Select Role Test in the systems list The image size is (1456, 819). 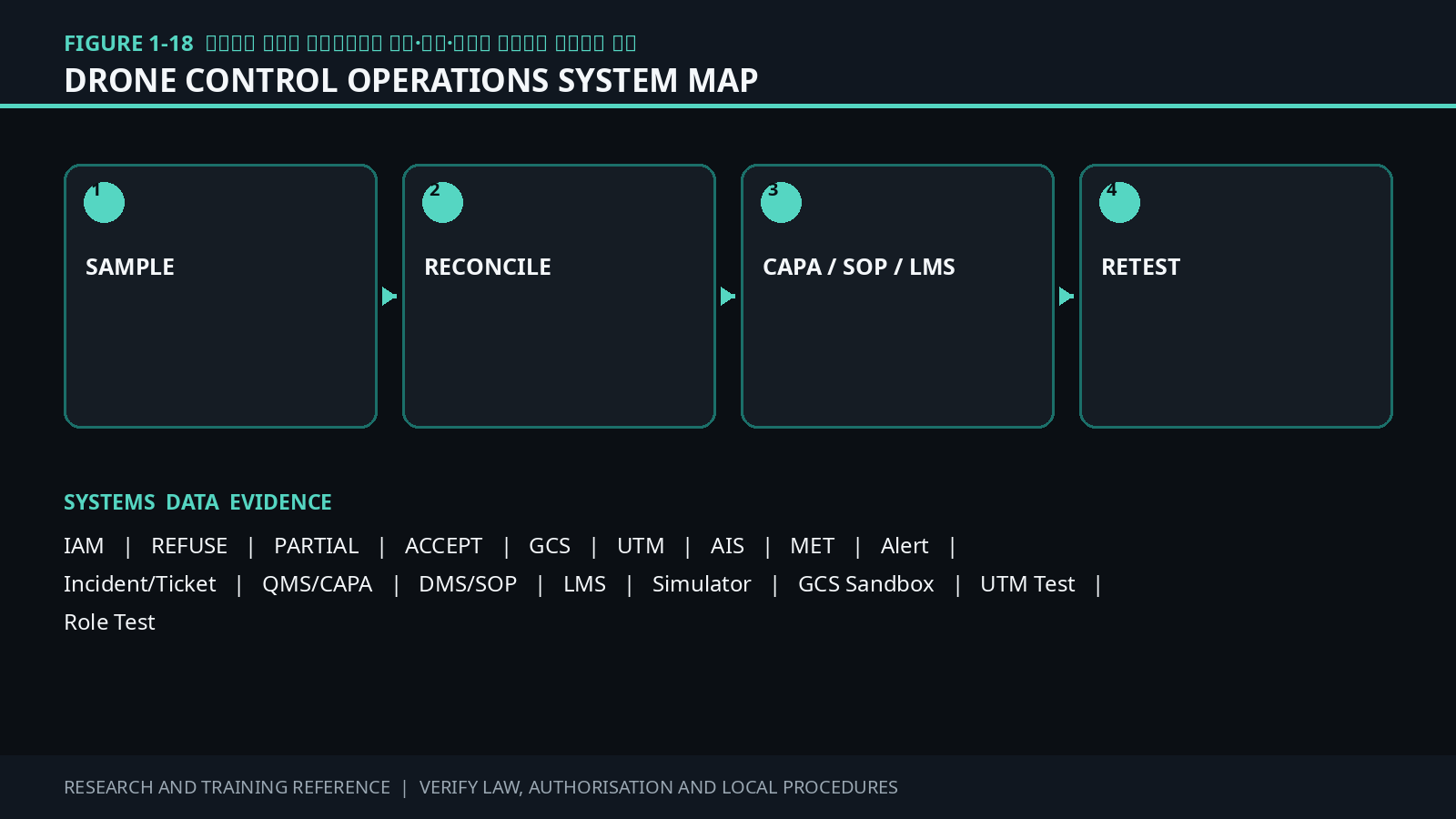click(109, 622)
